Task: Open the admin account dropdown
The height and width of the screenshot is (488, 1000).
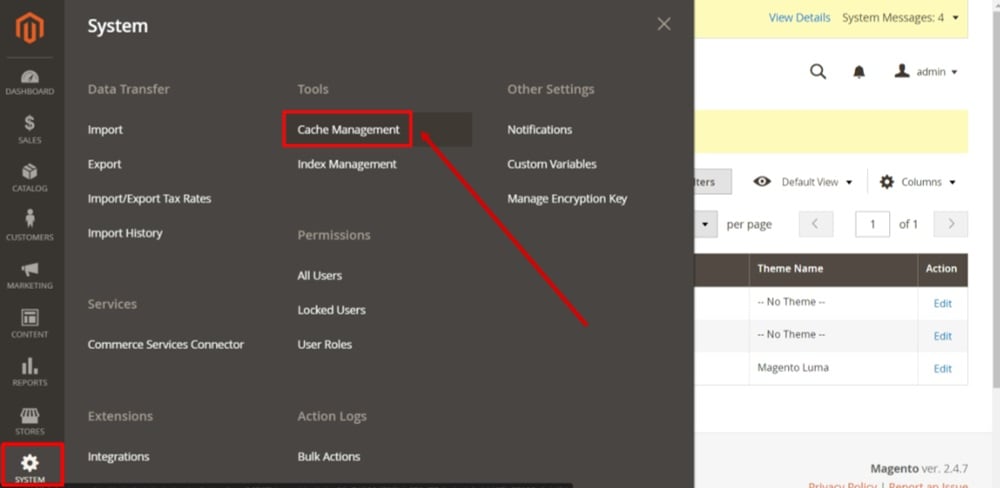Action: (926, 71)
